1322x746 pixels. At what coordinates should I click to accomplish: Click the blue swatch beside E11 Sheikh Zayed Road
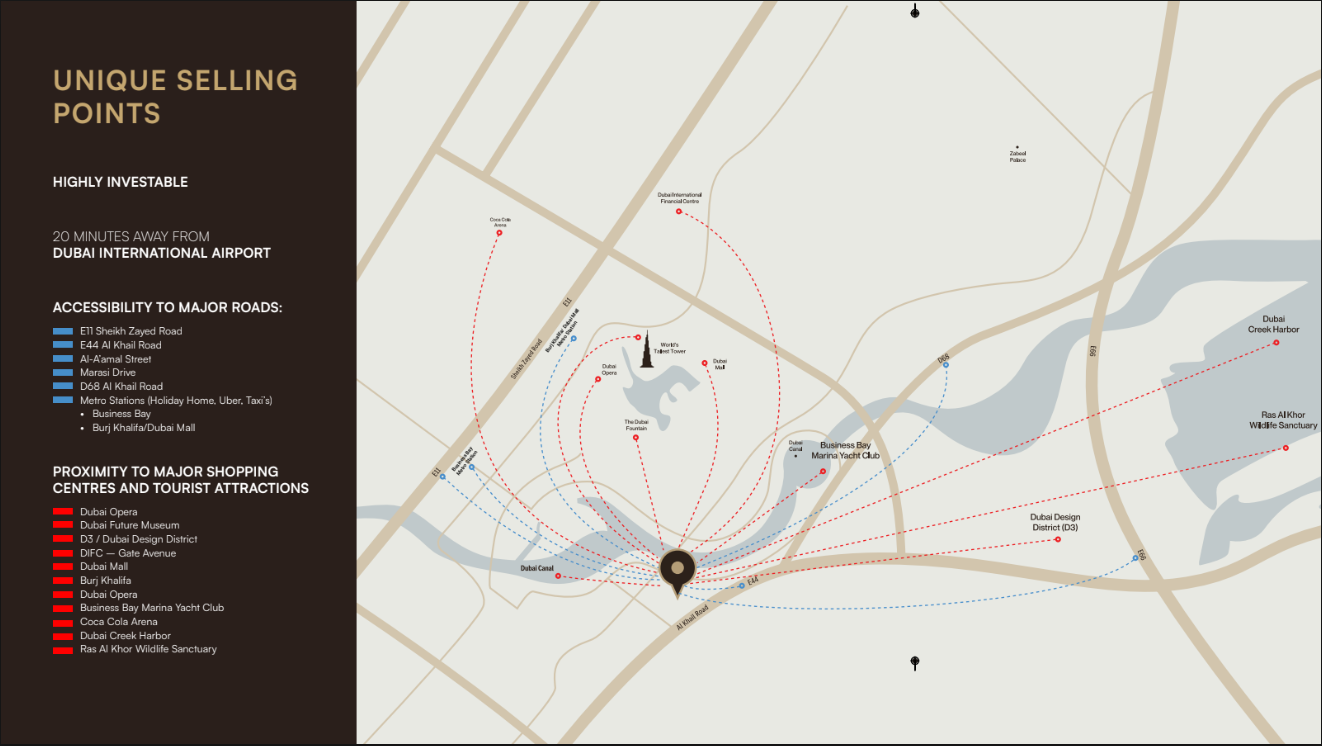tap(63, 331)
